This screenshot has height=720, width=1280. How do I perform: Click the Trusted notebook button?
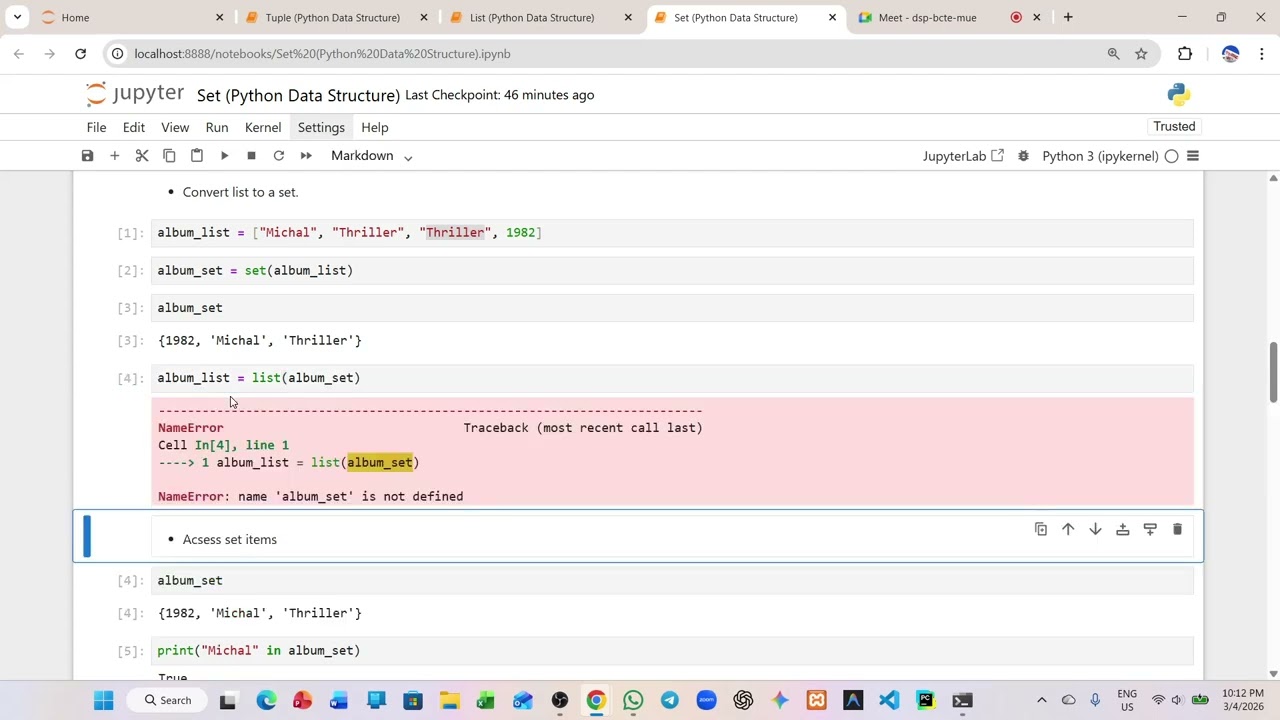point(1174,127)
